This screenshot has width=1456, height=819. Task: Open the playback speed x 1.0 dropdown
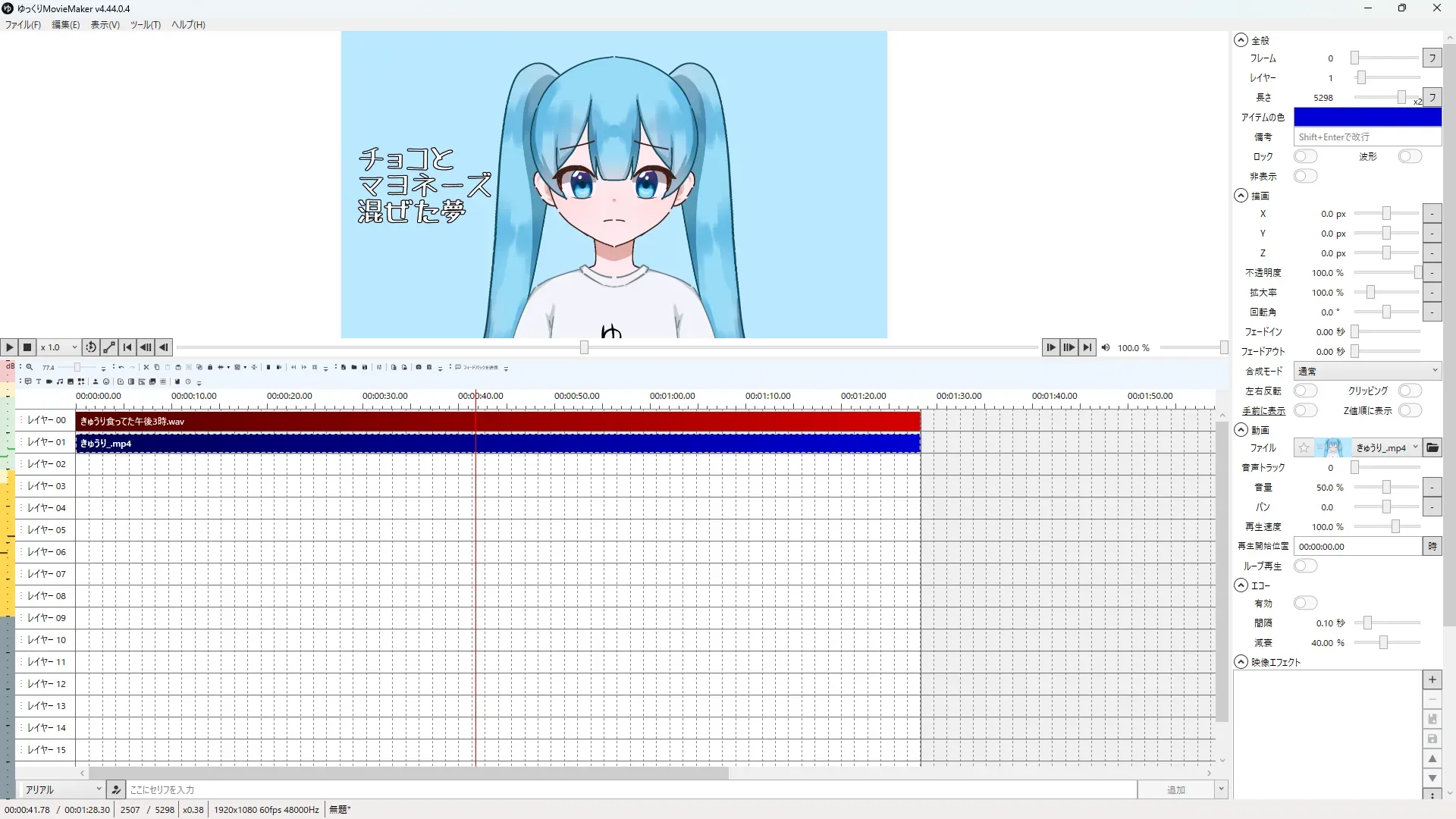[59, 347]
